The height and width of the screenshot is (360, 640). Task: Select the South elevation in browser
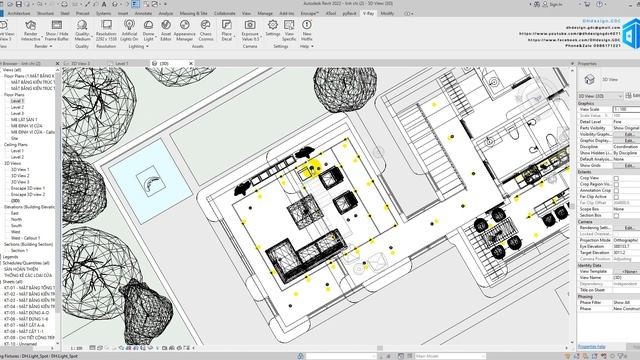tap(16, 225)
